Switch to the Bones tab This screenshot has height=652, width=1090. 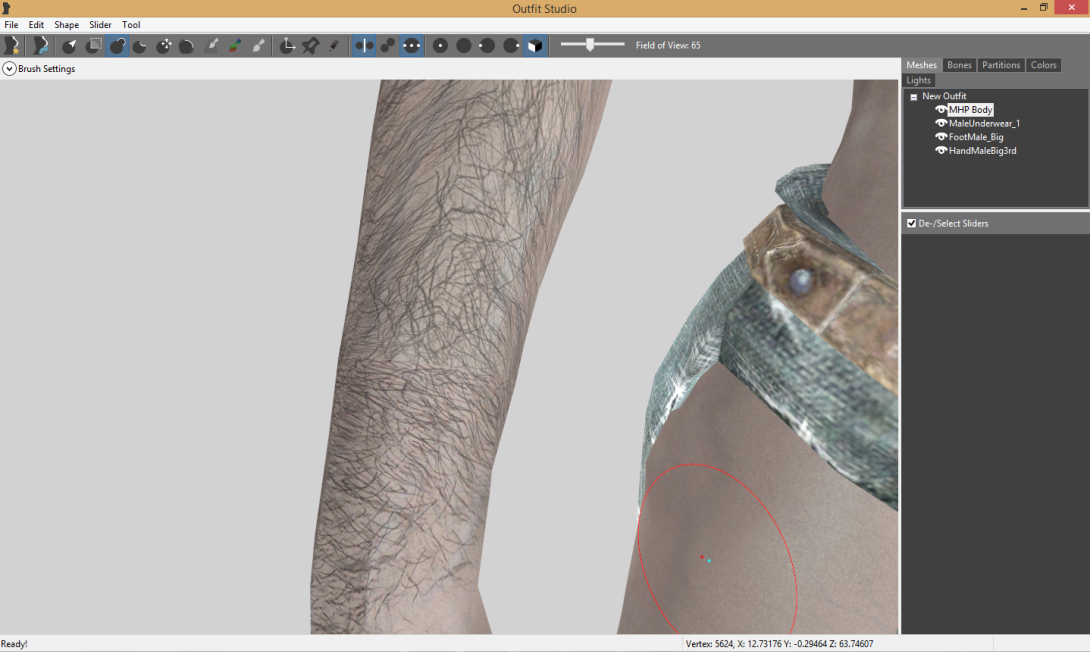pos(959,65)
